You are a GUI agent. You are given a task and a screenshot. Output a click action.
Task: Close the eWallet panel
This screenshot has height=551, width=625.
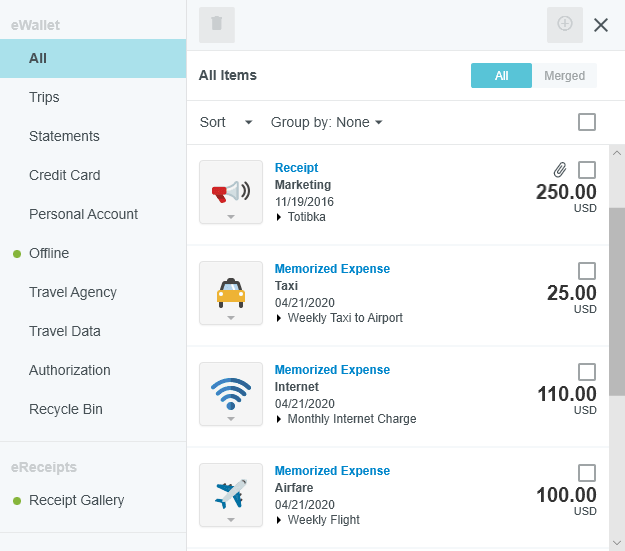coord(601,25)
